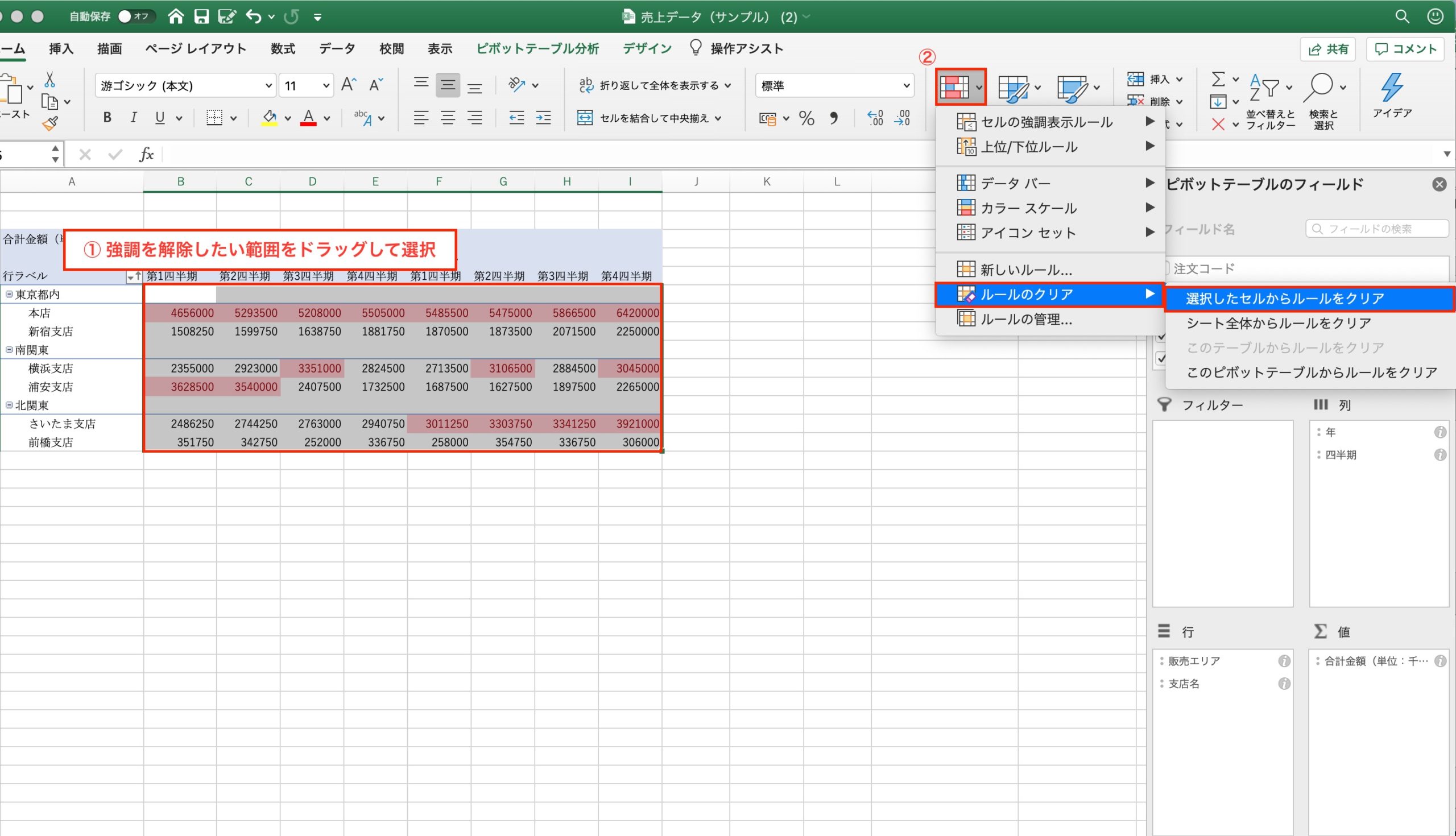This screenshot has width=1456, height=836.
Task: Click the Home icon in title bar
Action: tap(176, 16)
